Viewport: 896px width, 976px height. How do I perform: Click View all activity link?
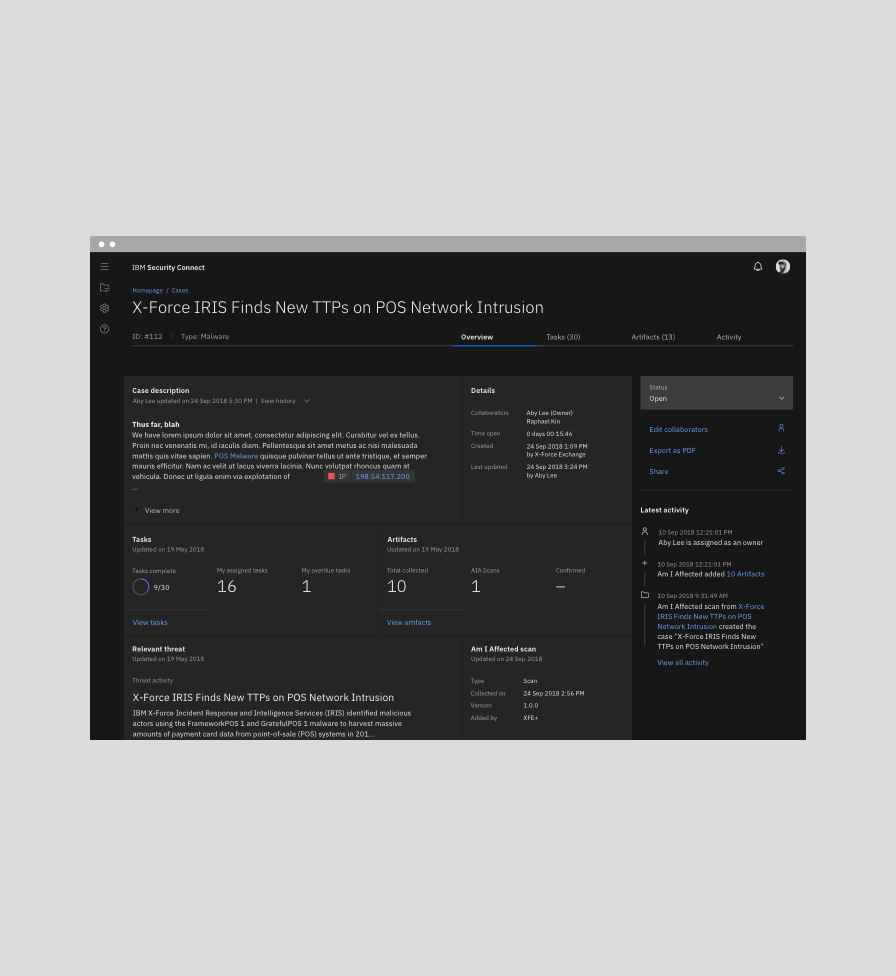pos(683,663)
